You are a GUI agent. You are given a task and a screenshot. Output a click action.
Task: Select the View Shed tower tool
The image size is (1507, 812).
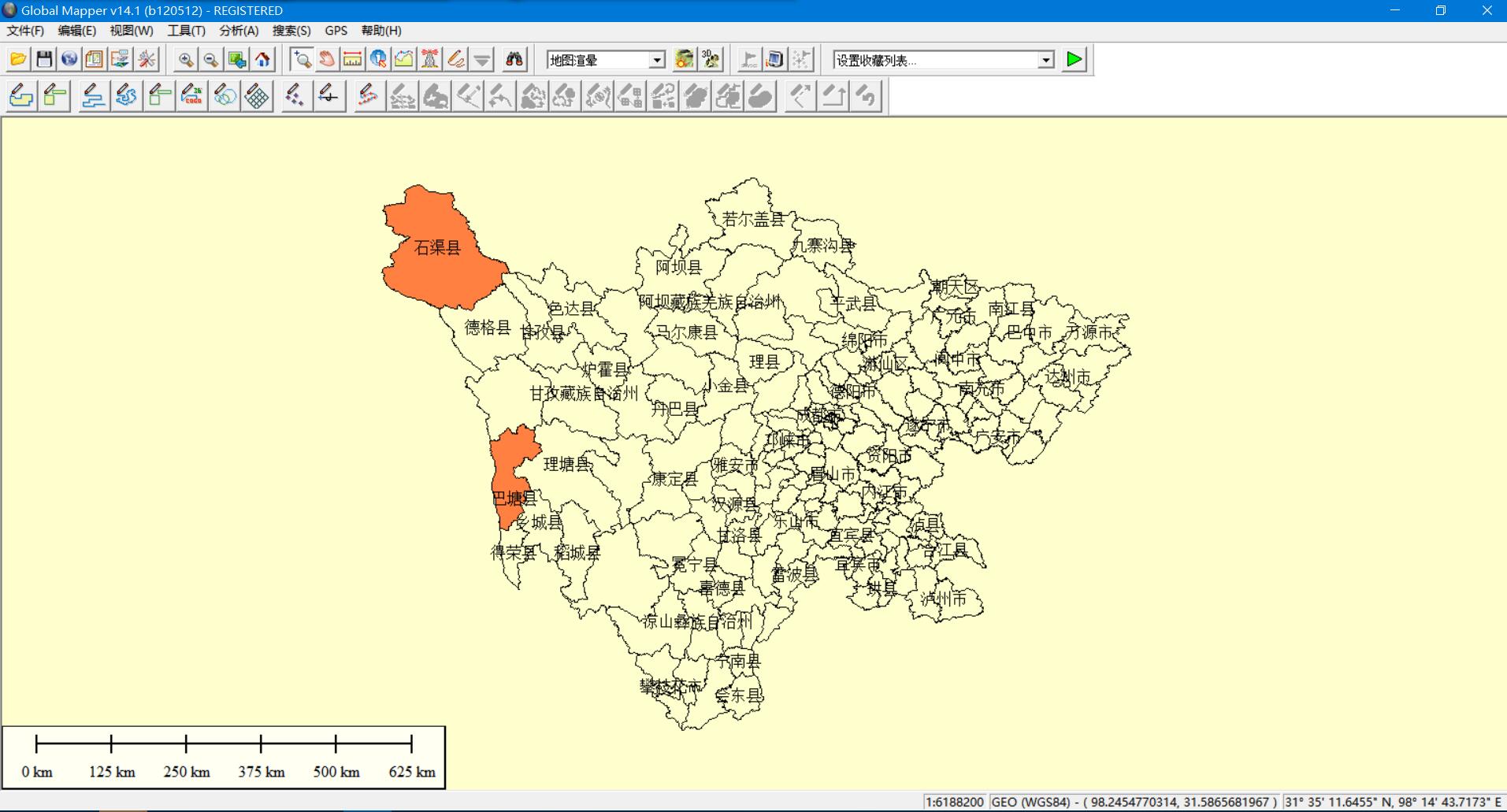click(430, 60)
